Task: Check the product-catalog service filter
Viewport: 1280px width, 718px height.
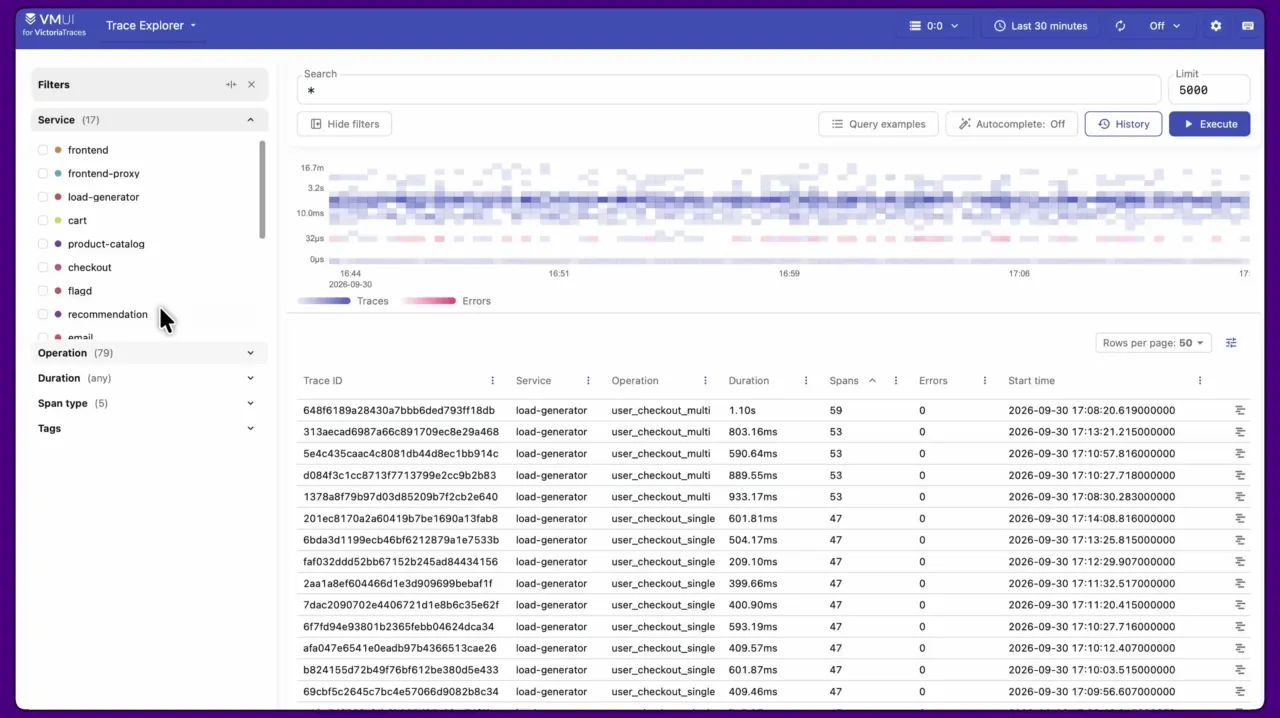Action: coord(43,244)
